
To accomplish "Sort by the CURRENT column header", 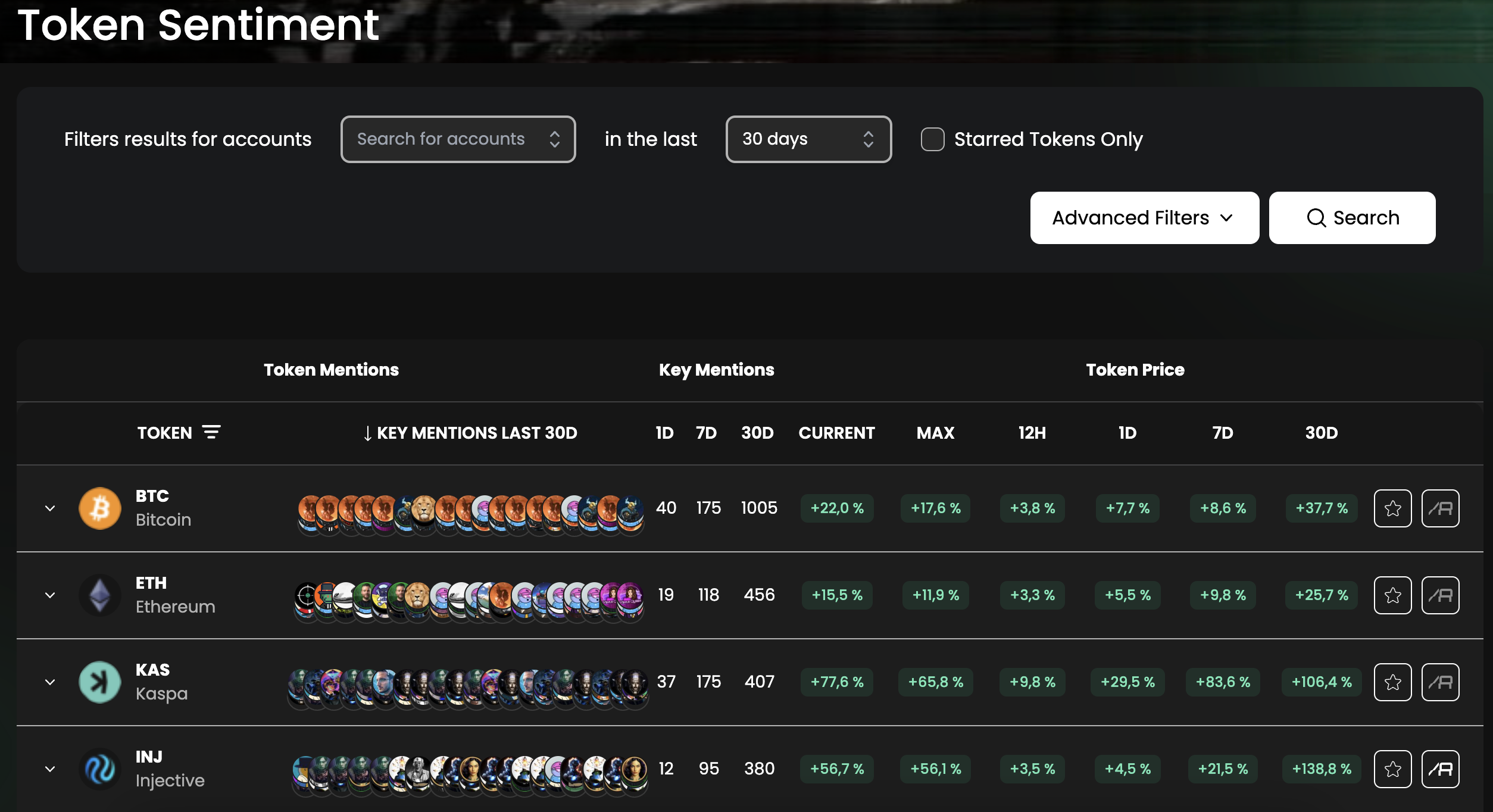I will pyautogui.click(x=836, y=433).
